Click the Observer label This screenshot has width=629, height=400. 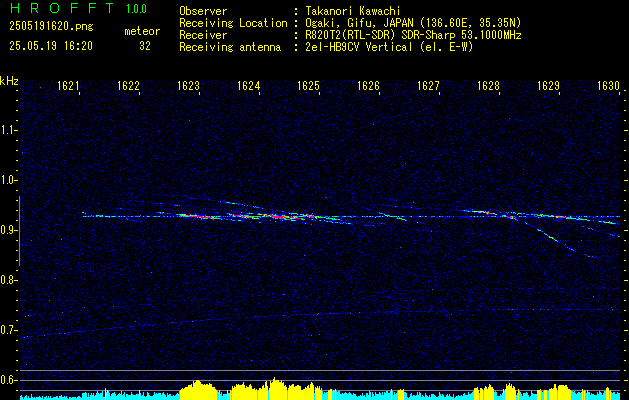click(x=203, y=11)
